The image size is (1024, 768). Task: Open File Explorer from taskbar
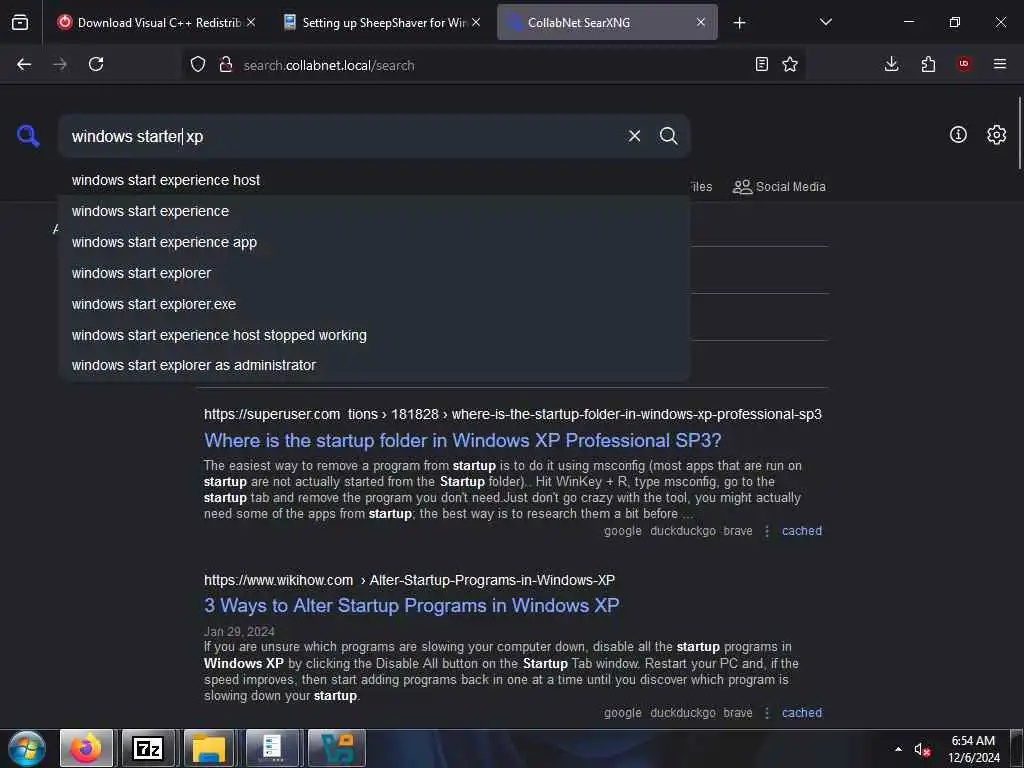point(209,748)
